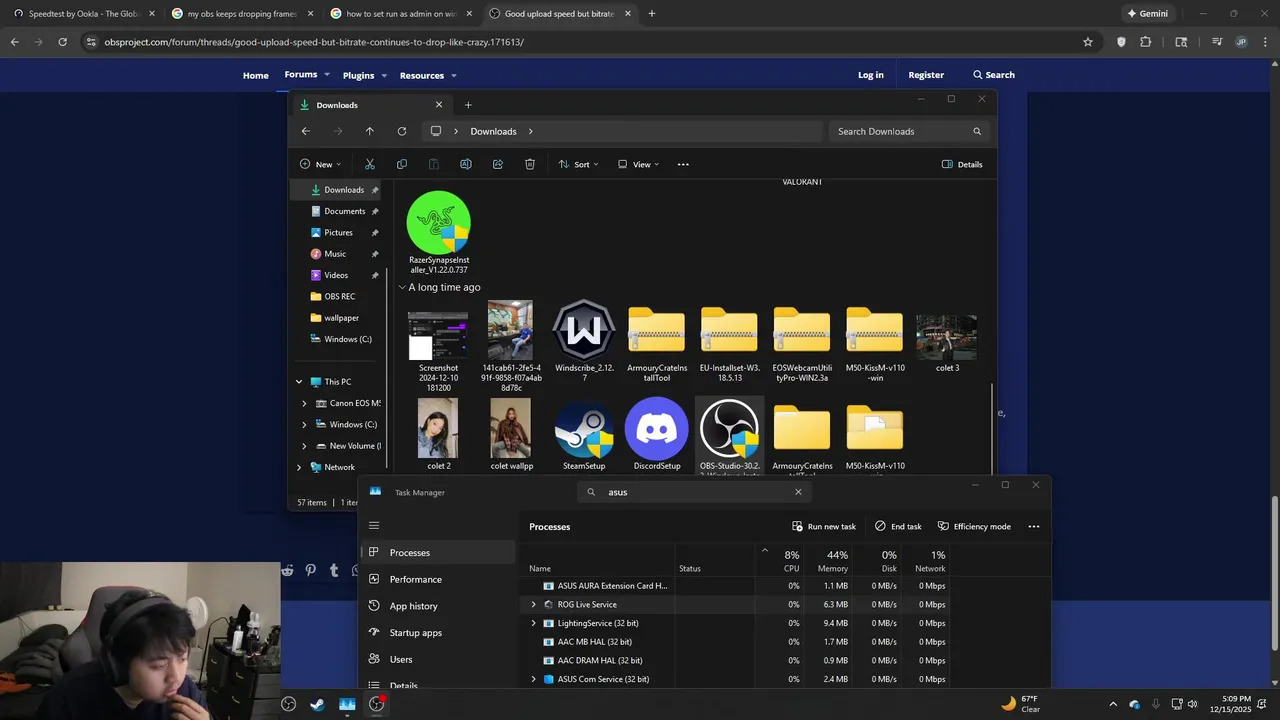The image size is (1280, 720).
Task: Expand the Network tree node
Action: pos(298,467)
